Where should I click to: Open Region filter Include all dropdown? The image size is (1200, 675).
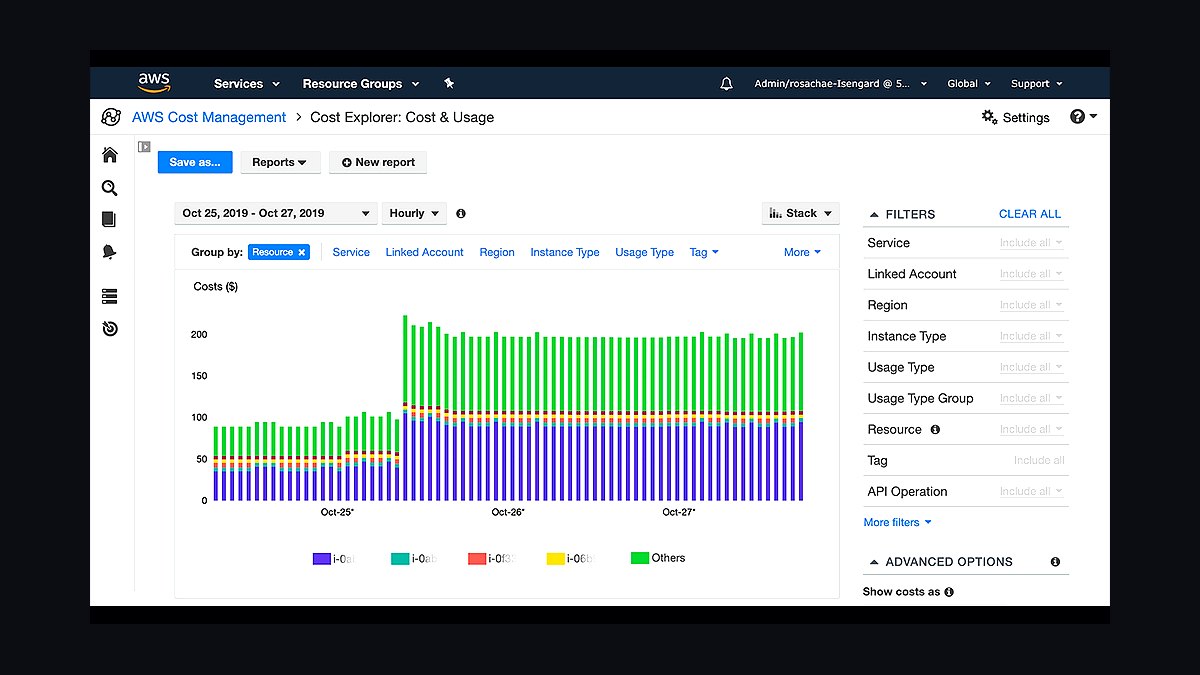click(x=1032, y=305)
